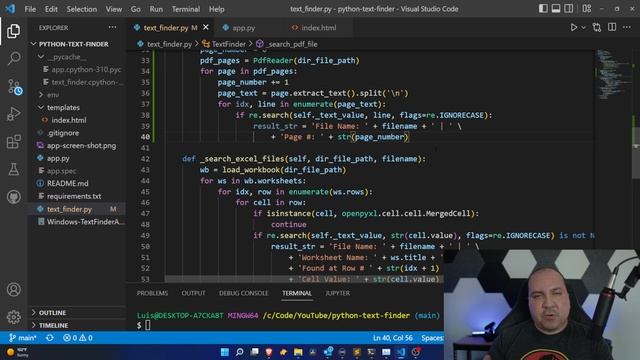Open the Windows taskbar search icon
Image resolution: width=640 pixels, height=360 pixels.
(x=240, y=352)
